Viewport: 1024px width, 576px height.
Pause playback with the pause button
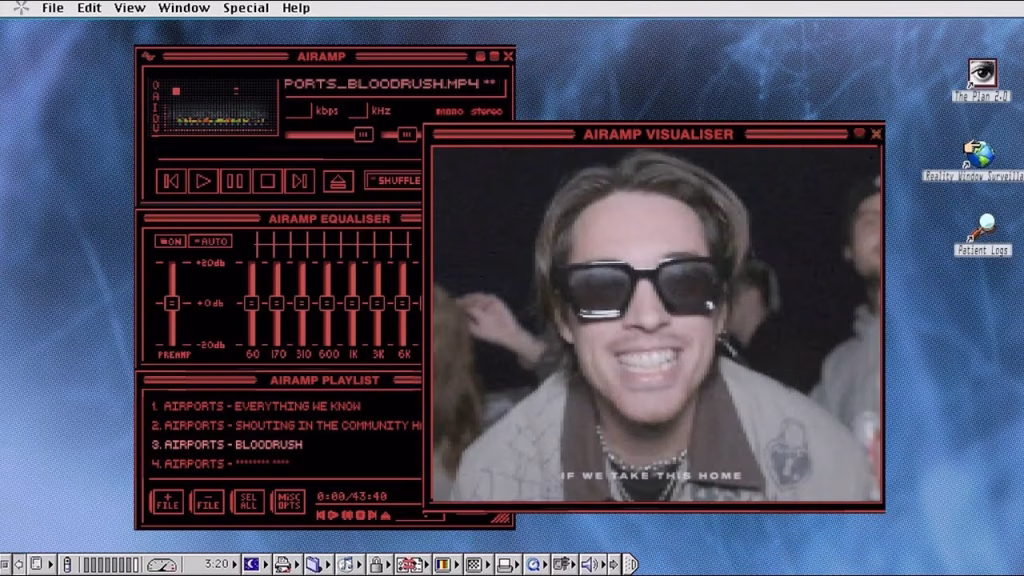click(235, 181)
